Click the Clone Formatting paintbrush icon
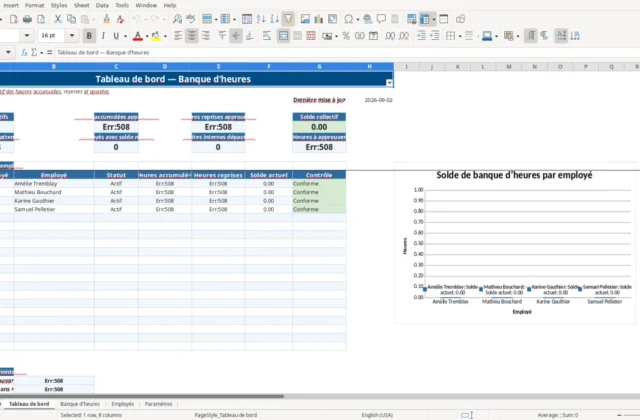 pos(107,19)
